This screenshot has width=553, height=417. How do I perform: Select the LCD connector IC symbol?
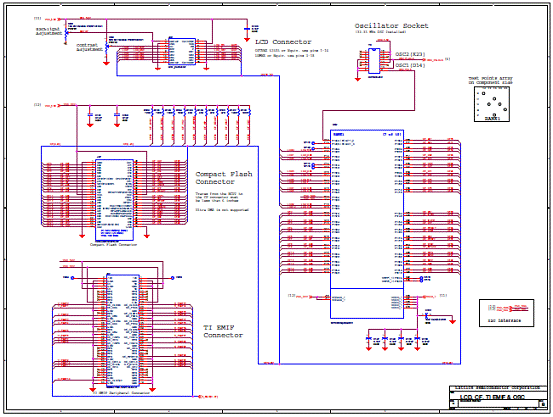182,52
